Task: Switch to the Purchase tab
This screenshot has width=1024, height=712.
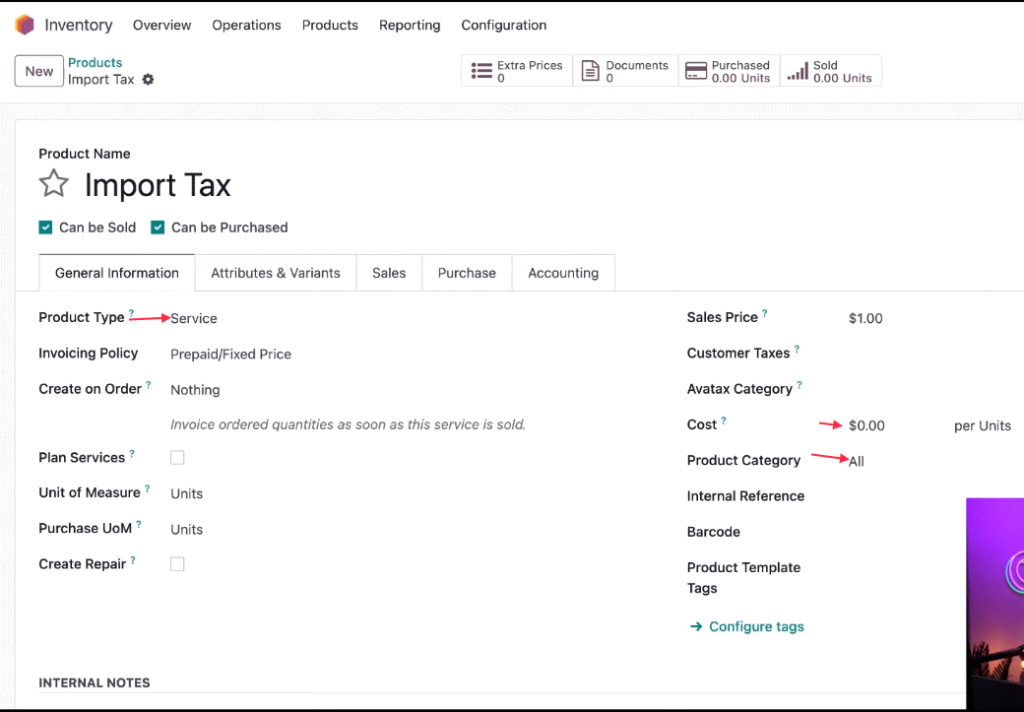Action: [x=467, y=273]
